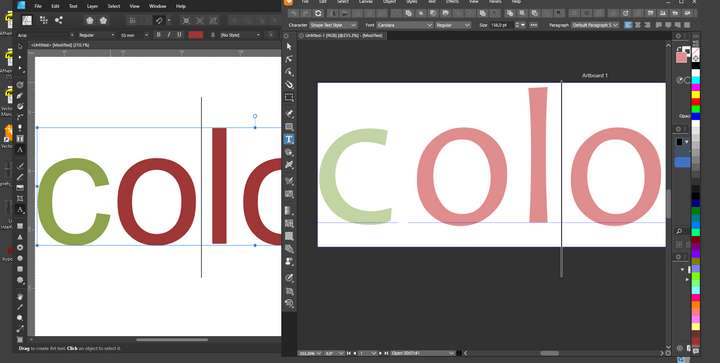Open the Candara font dropdown
This screenshot has height=363, width=720.
coord(405,25)
